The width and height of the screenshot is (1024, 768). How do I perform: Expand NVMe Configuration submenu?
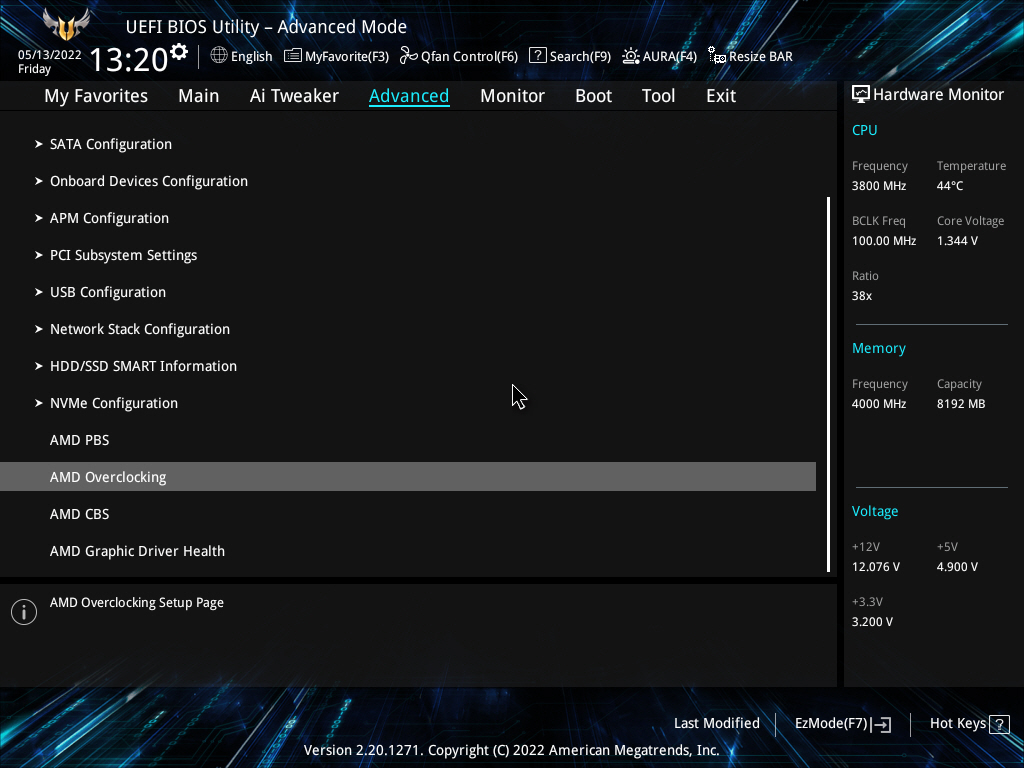point(113,403)
